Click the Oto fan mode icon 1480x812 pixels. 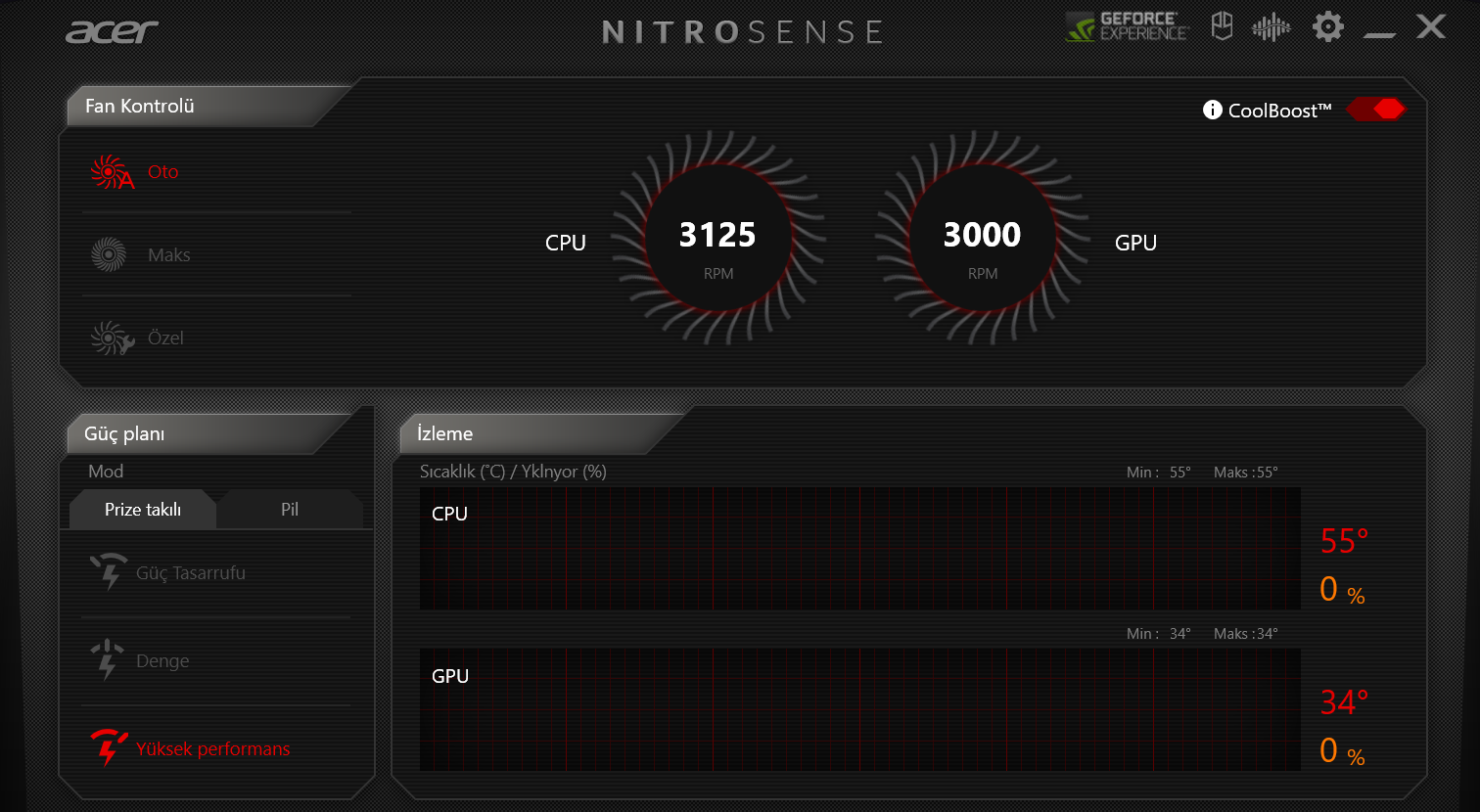(111, 172)
